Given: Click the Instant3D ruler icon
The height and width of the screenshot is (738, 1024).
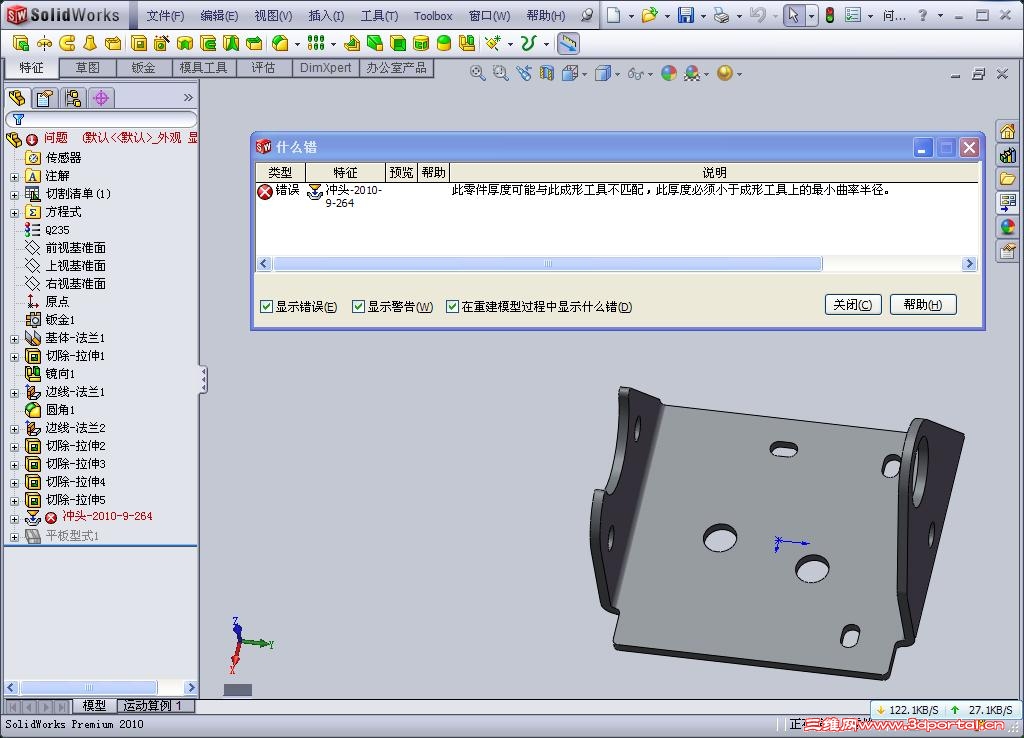Looking at the screenshot, I should point(568,43).
